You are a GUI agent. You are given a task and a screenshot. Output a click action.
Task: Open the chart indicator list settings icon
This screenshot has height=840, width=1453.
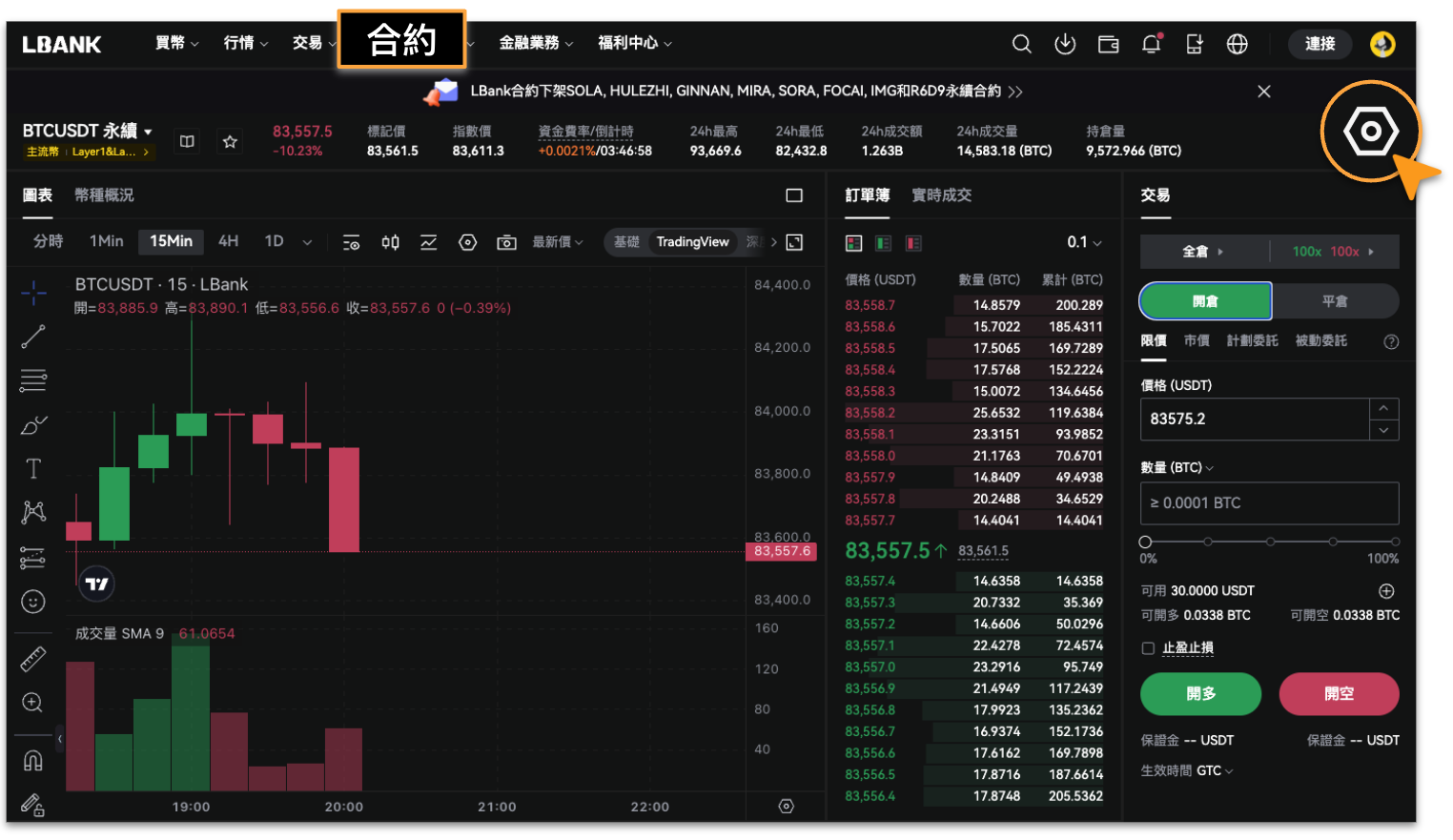click(x=351, y=242)
